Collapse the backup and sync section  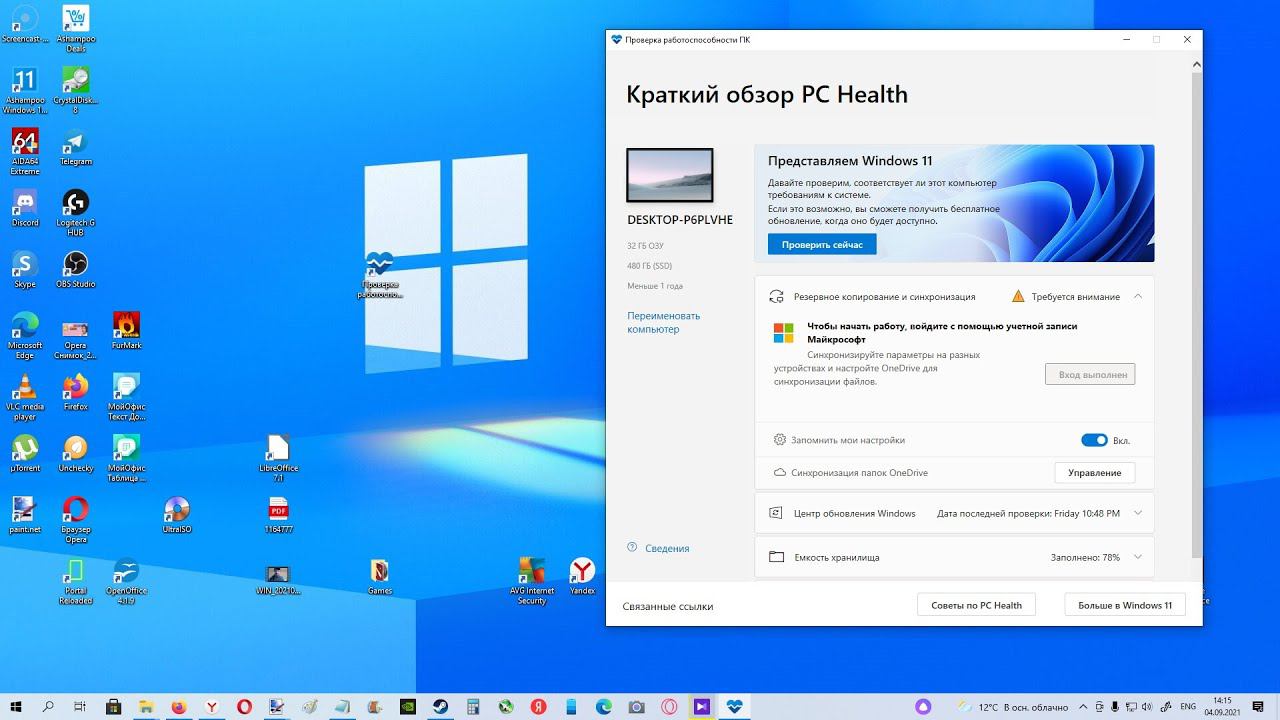(x=1138, y=297)
